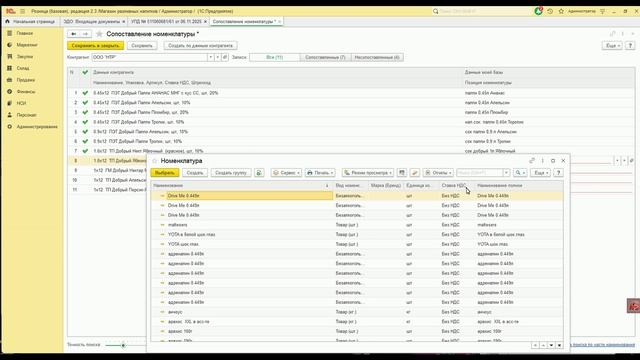This screenshot has height=360, width=640.
Task: Add Сопоставление номенклатуры form to favorites star
Action: point(99,34)
